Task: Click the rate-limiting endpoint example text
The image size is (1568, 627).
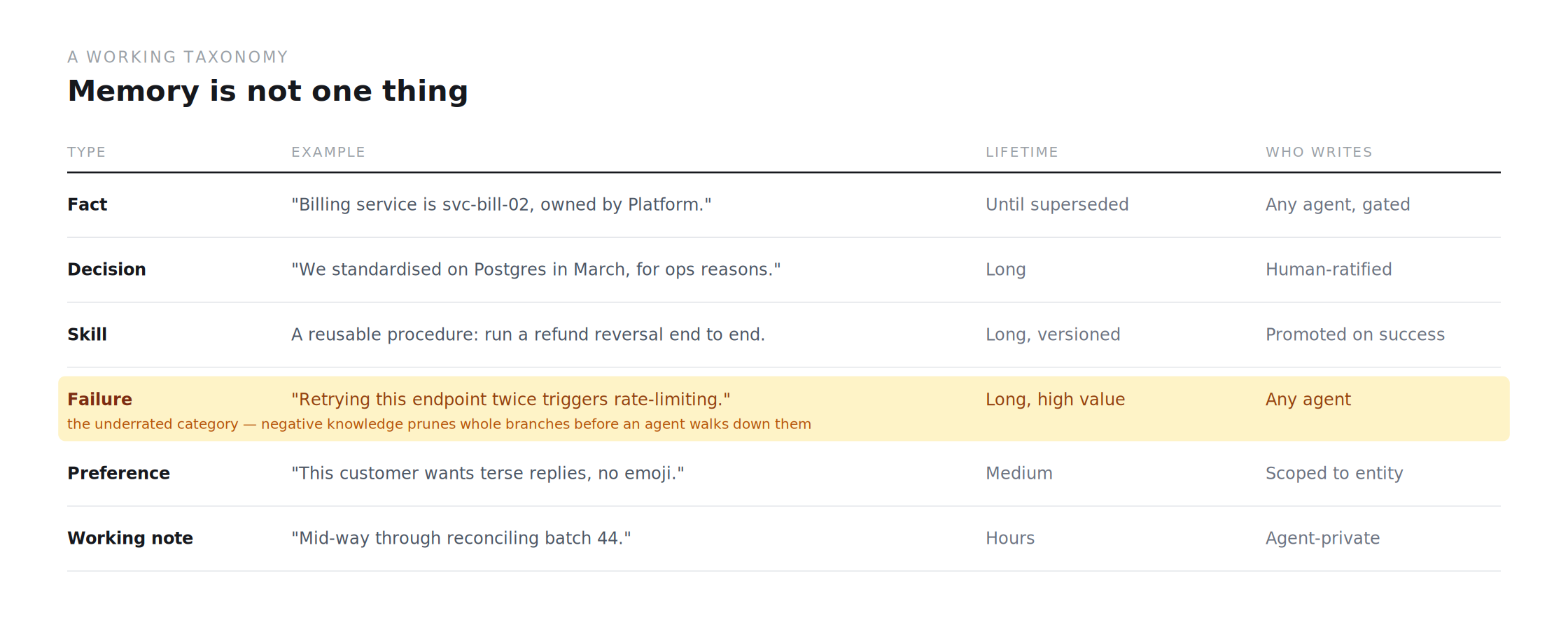Action: [x=511, y=400]
